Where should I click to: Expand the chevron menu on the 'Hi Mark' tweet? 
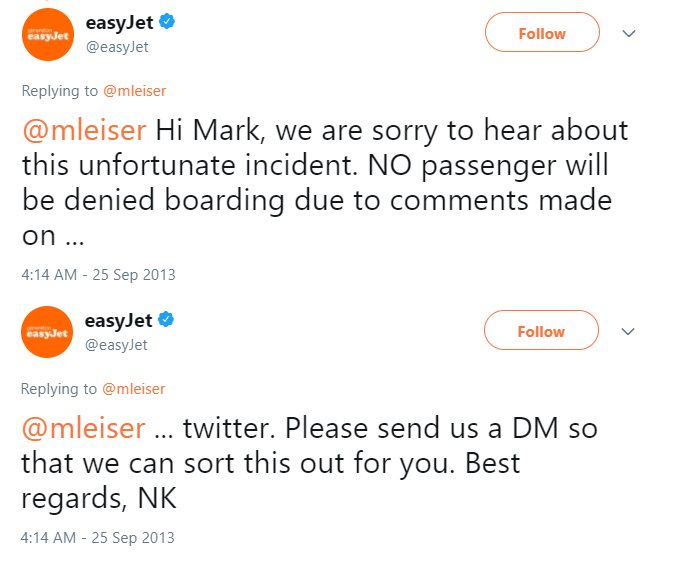(x=629, y=33)
